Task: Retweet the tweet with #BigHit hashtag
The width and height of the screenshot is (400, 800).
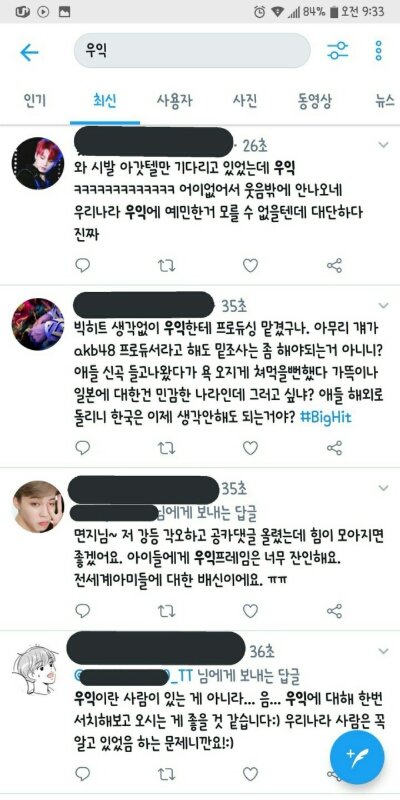Action: (x=166, y=448)
